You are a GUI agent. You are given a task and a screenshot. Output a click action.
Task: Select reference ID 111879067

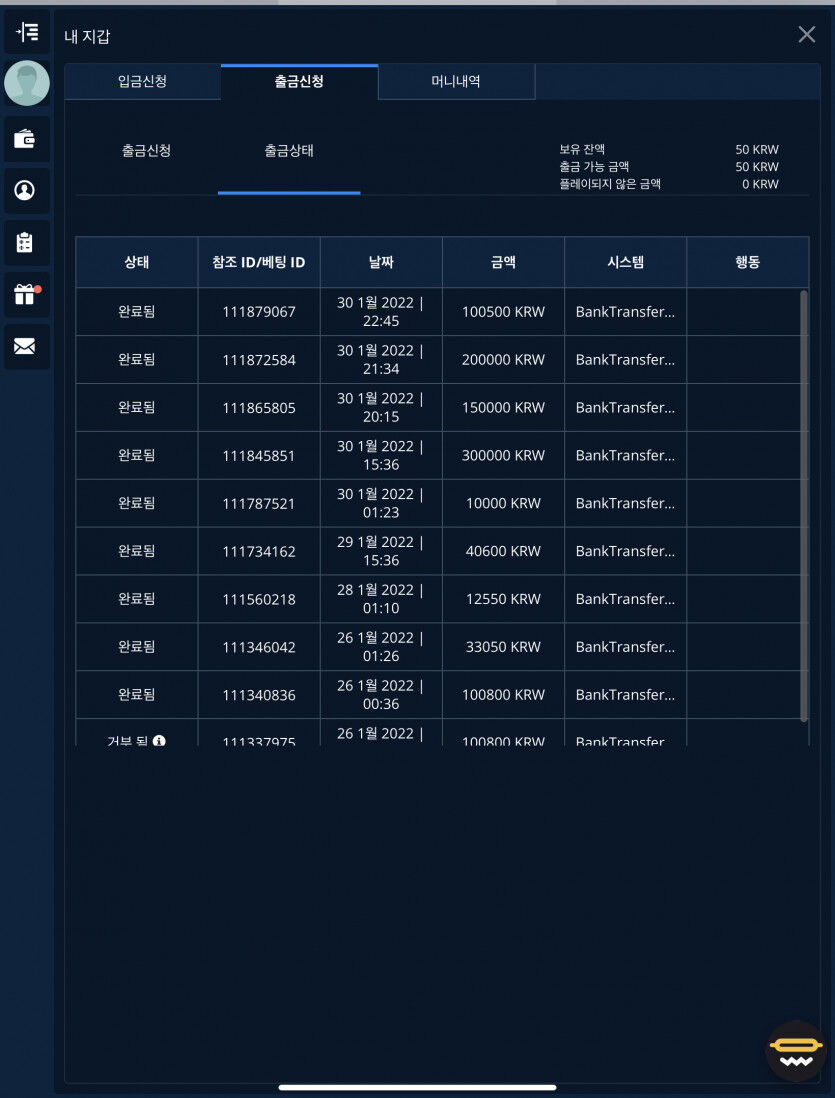(258, 312)
